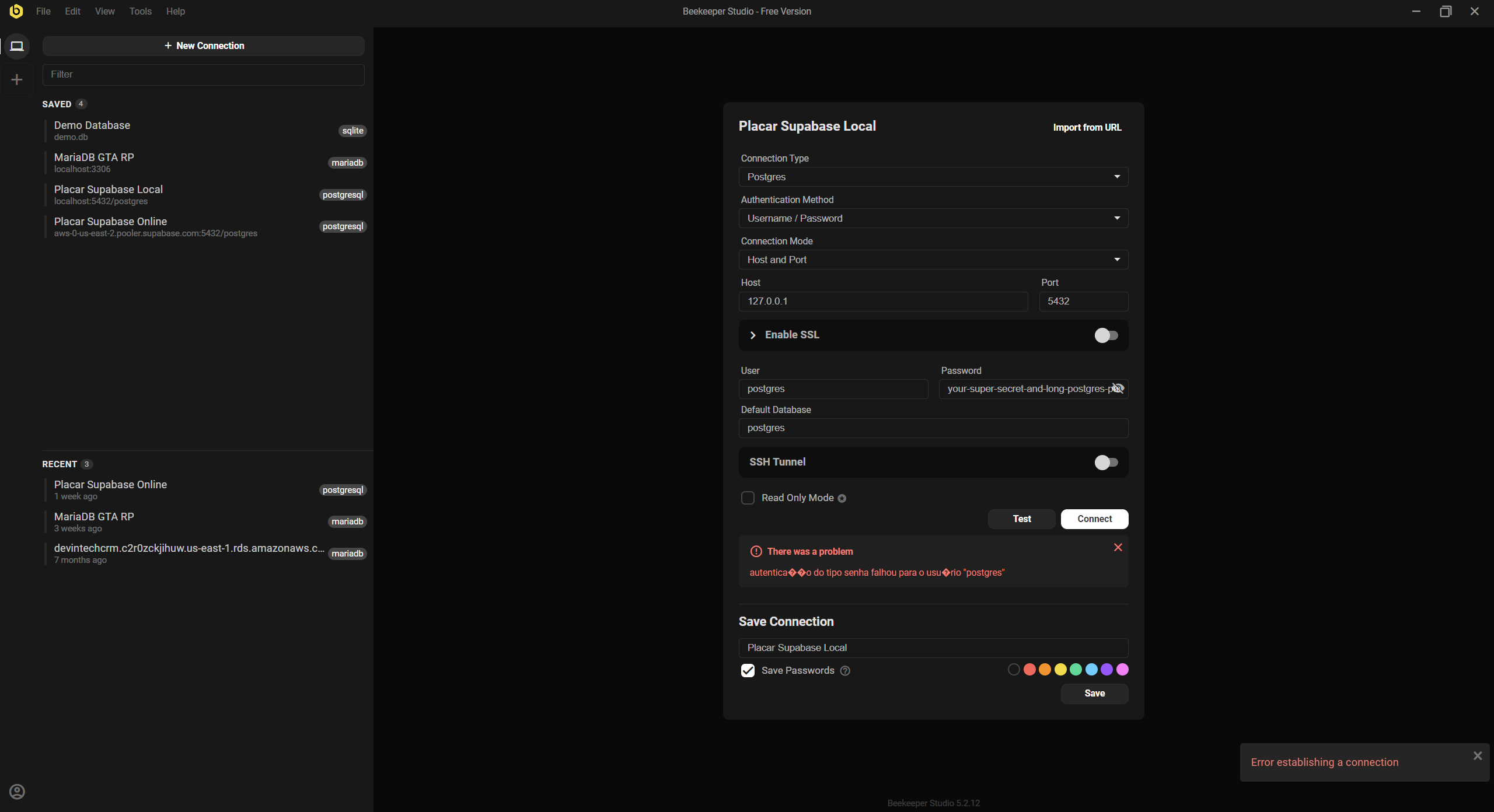This screenshot has height=812, width=1494.
Task: Select the empty no-color swatch
Action: pyautogui.click(x=1014, y=670)
